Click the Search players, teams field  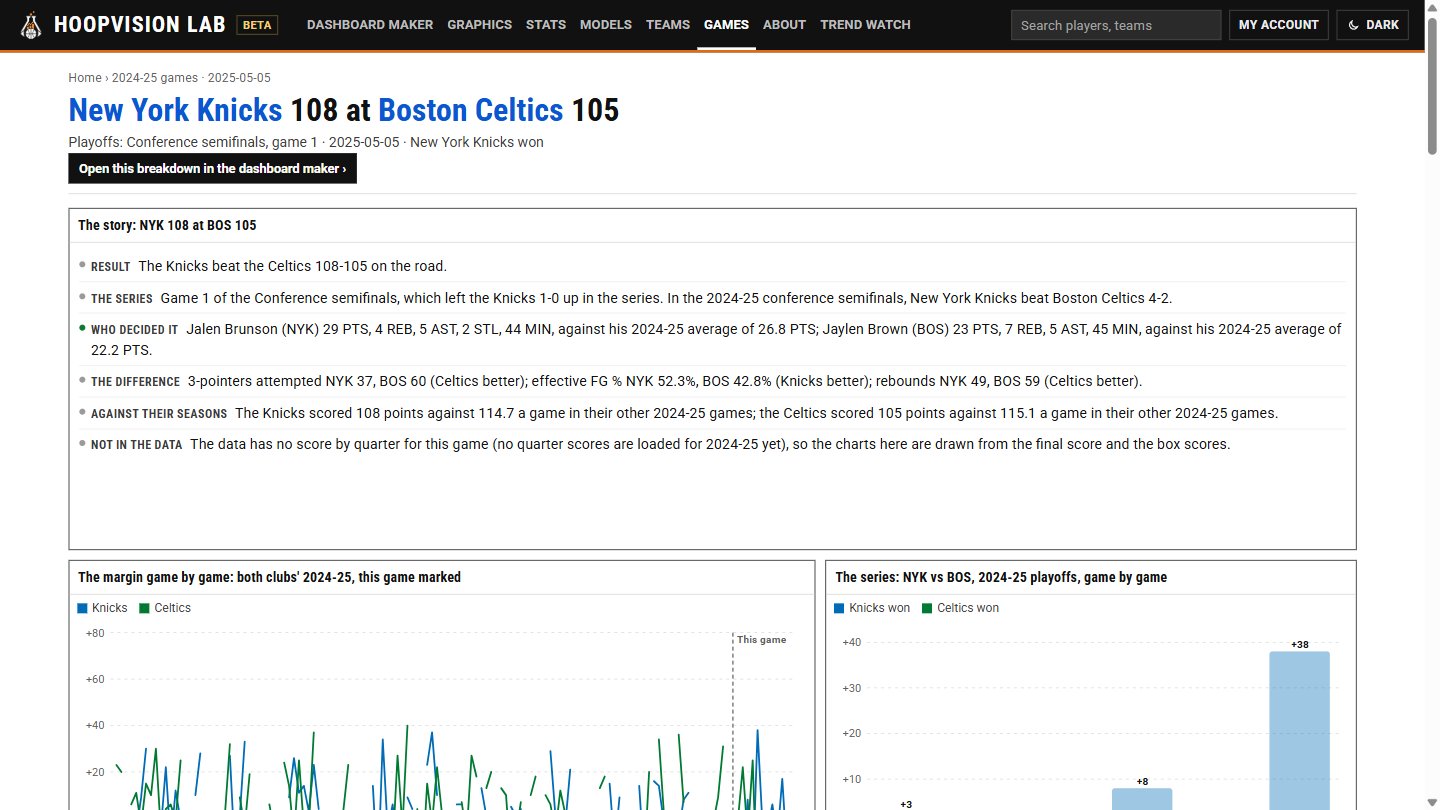click(1116, 25)
